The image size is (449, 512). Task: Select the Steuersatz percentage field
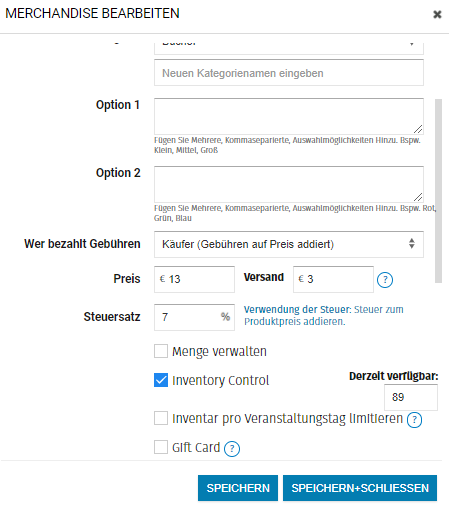click(x=194, y=317)
